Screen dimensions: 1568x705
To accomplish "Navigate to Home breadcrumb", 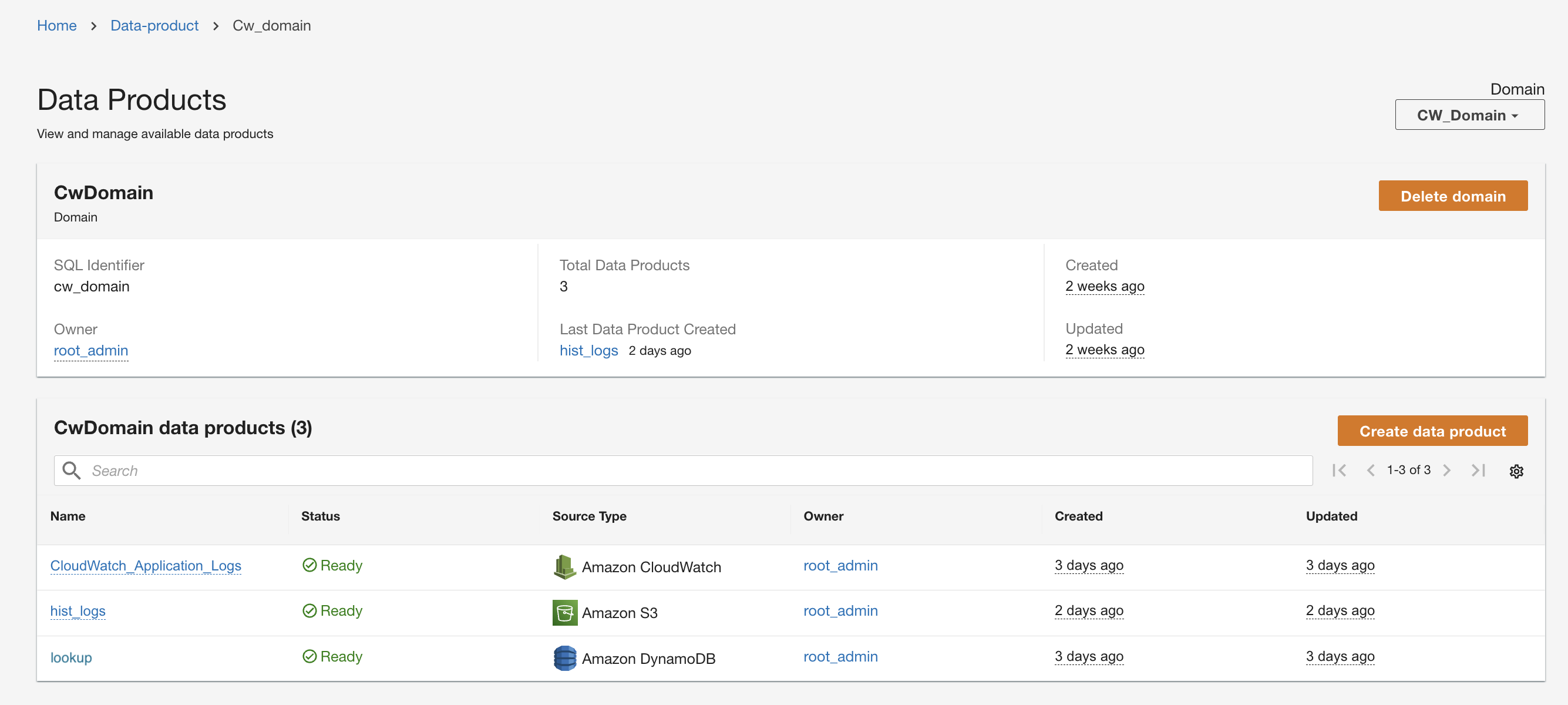I will [56, 26].
